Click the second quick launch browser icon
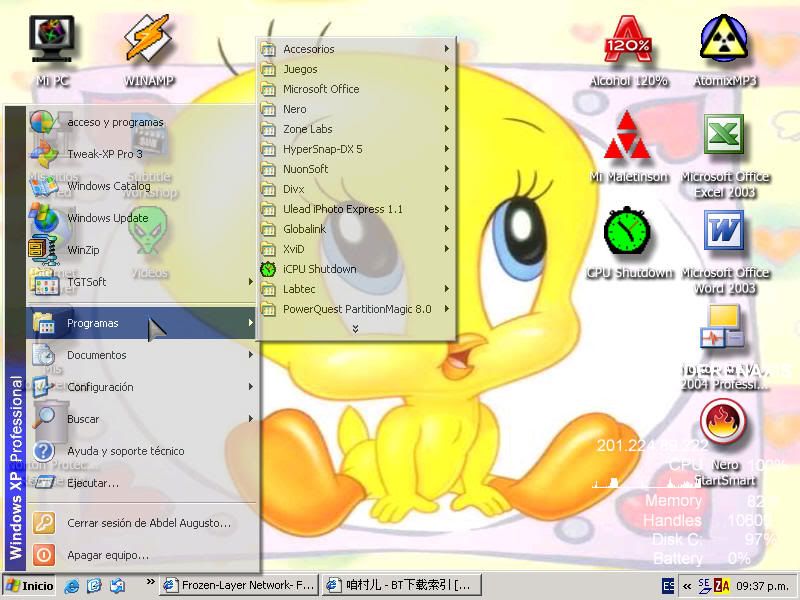Viewport: 800px width, 600px height. [94, 585]
